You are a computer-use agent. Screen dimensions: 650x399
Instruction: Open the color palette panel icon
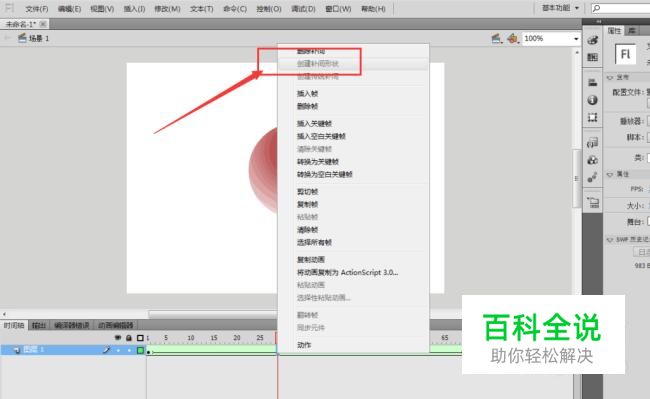coord(592,40)
